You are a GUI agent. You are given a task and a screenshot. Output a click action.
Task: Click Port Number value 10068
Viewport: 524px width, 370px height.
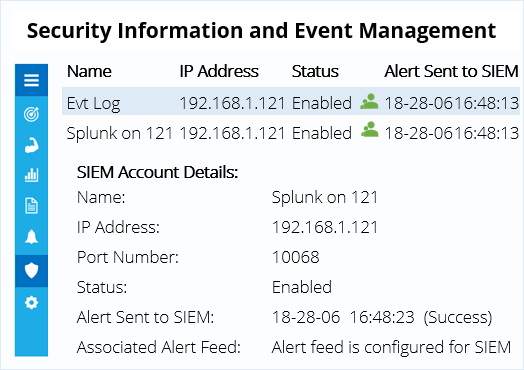click(296, 257)
